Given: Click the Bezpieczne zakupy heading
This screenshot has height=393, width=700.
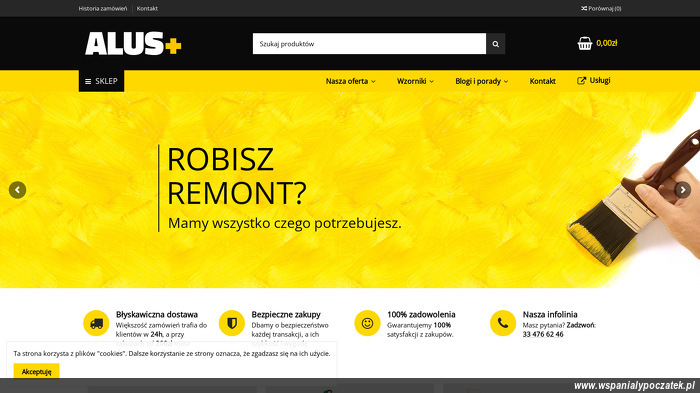Looking at the screenshot, I should [286, 314].
